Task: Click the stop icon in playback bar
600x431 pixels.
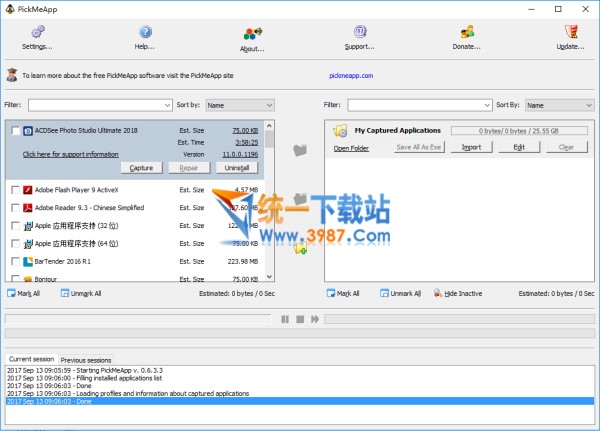Action: (299, 319)
